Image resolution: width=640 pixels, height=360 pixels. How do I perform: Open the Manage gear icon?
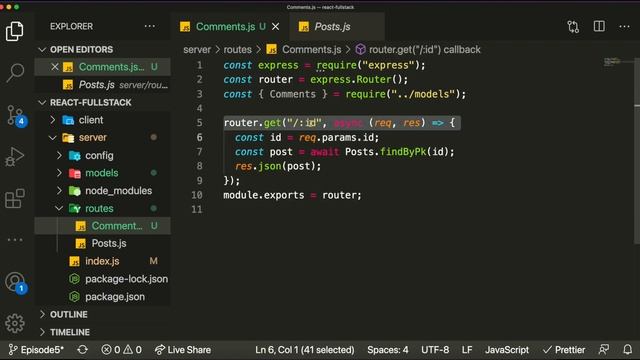point(15,323)
